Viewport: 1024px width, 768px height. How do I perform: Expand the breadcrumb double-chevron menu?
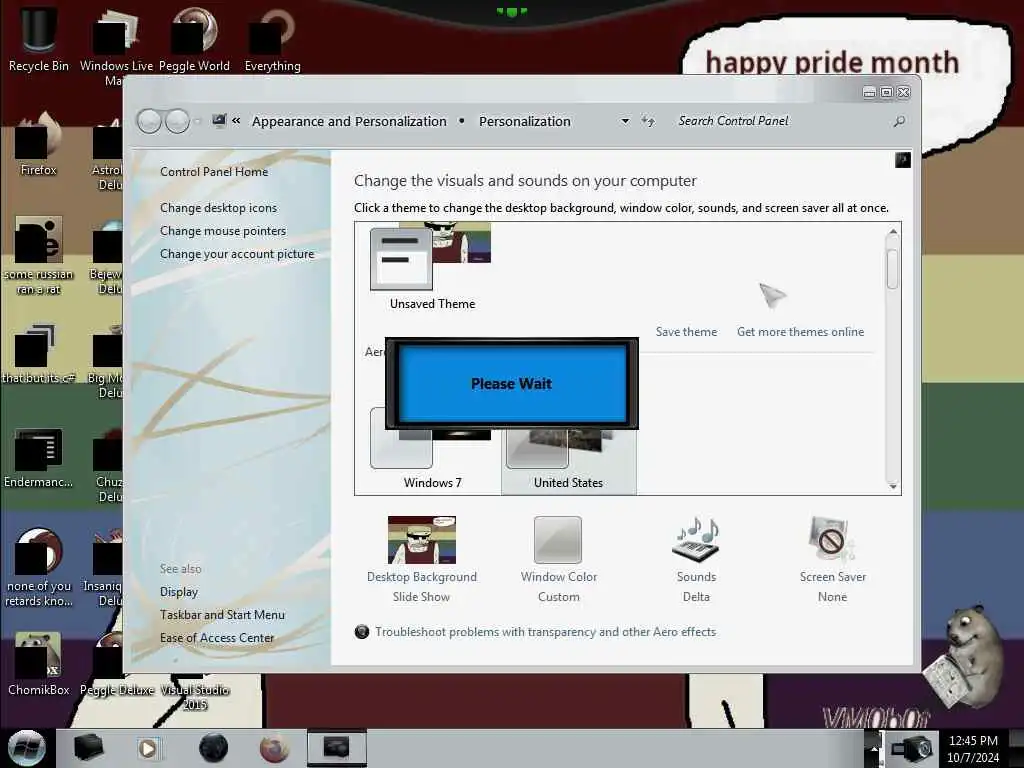point(236,121)
